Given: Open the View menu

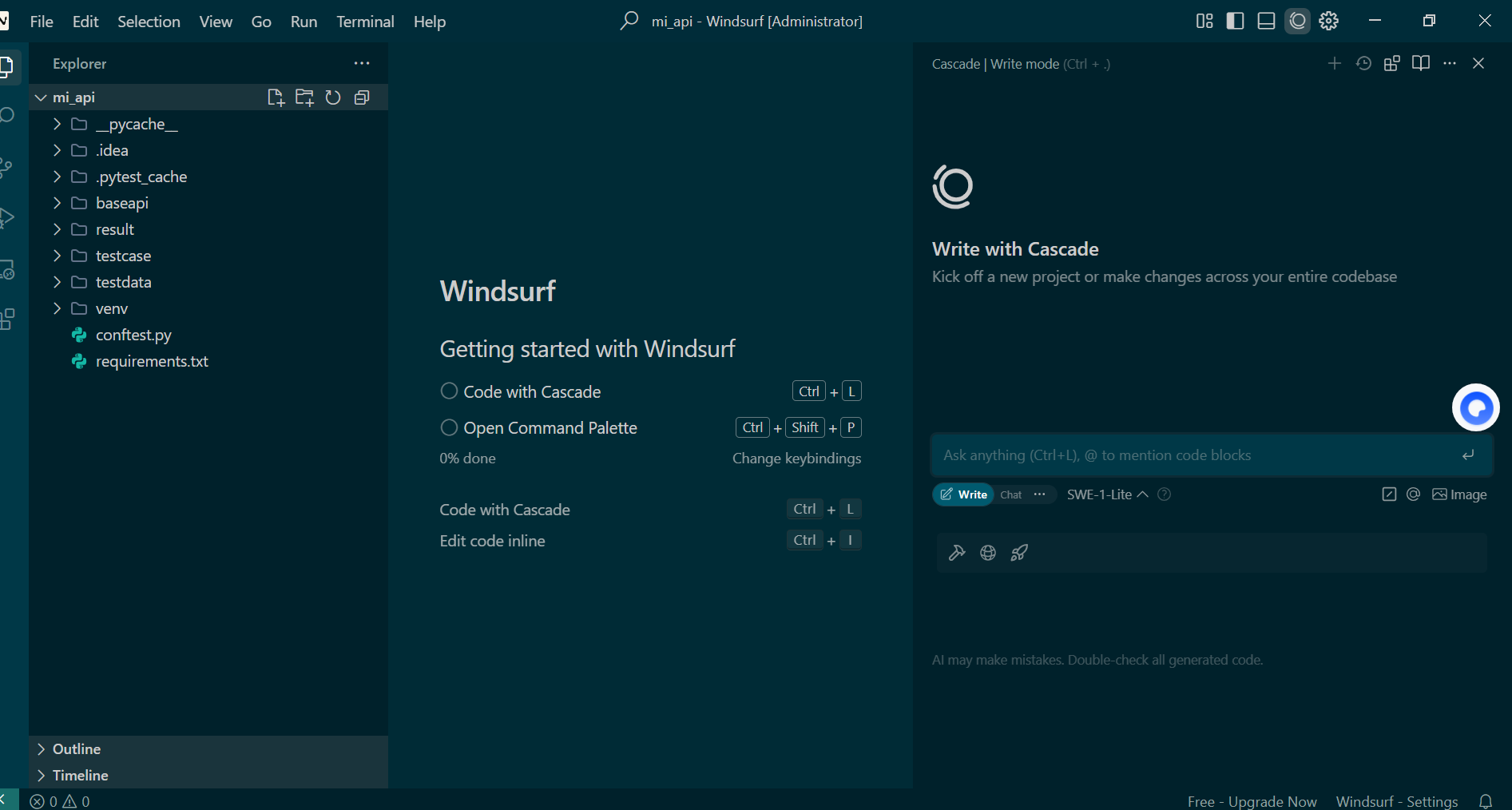Looking at the screenshot, I should (216, 22).
